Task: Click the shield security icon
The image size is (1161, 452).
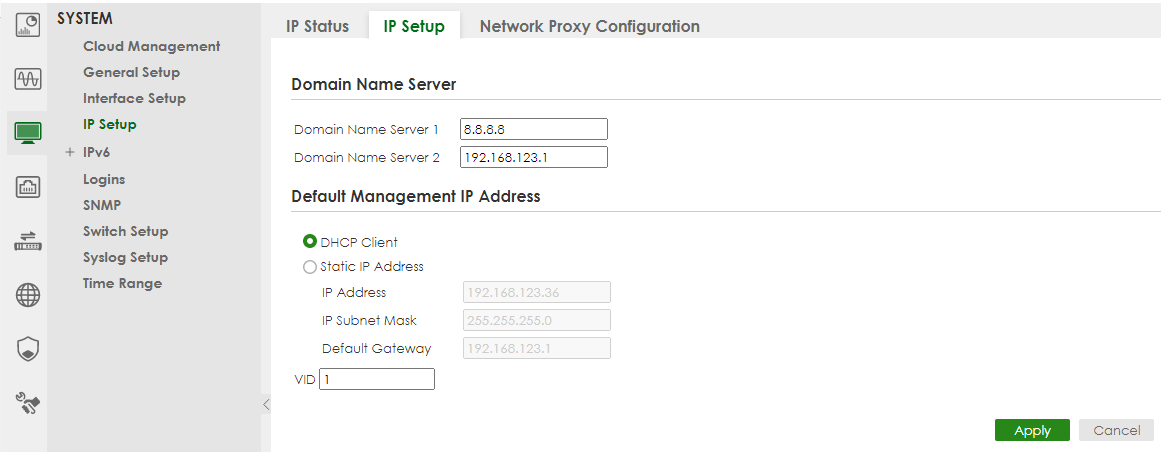Action: coord(27,349)
